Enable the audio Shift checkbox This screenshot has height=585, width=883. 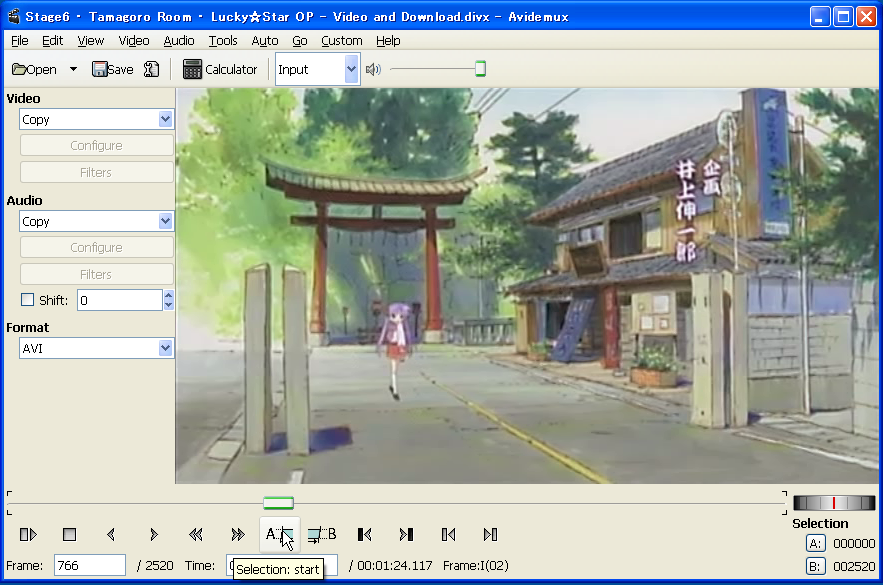tap(27, 300)
